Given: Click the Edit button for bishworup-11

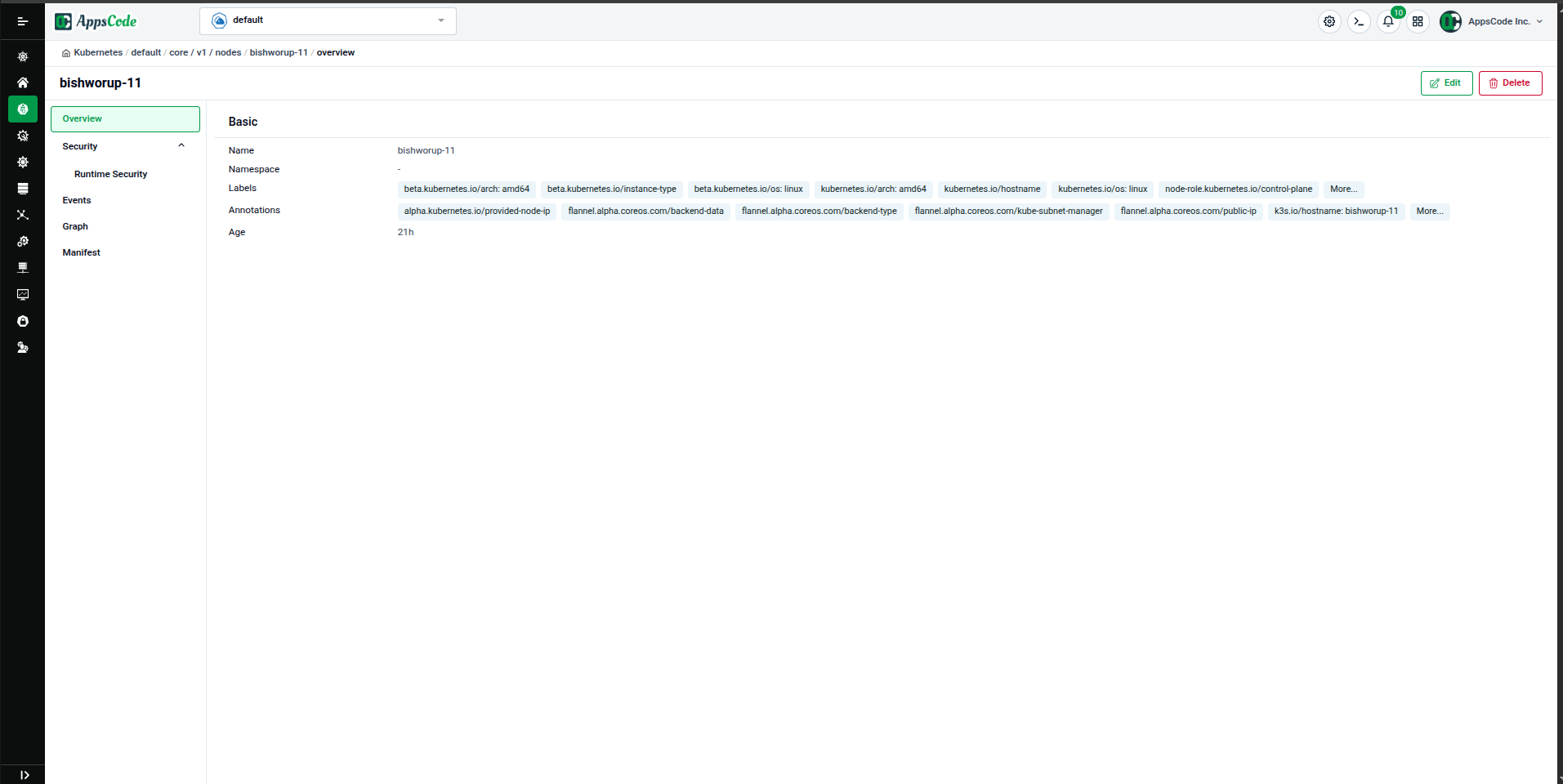Looking at the screenshot, I should point(1446,82).
